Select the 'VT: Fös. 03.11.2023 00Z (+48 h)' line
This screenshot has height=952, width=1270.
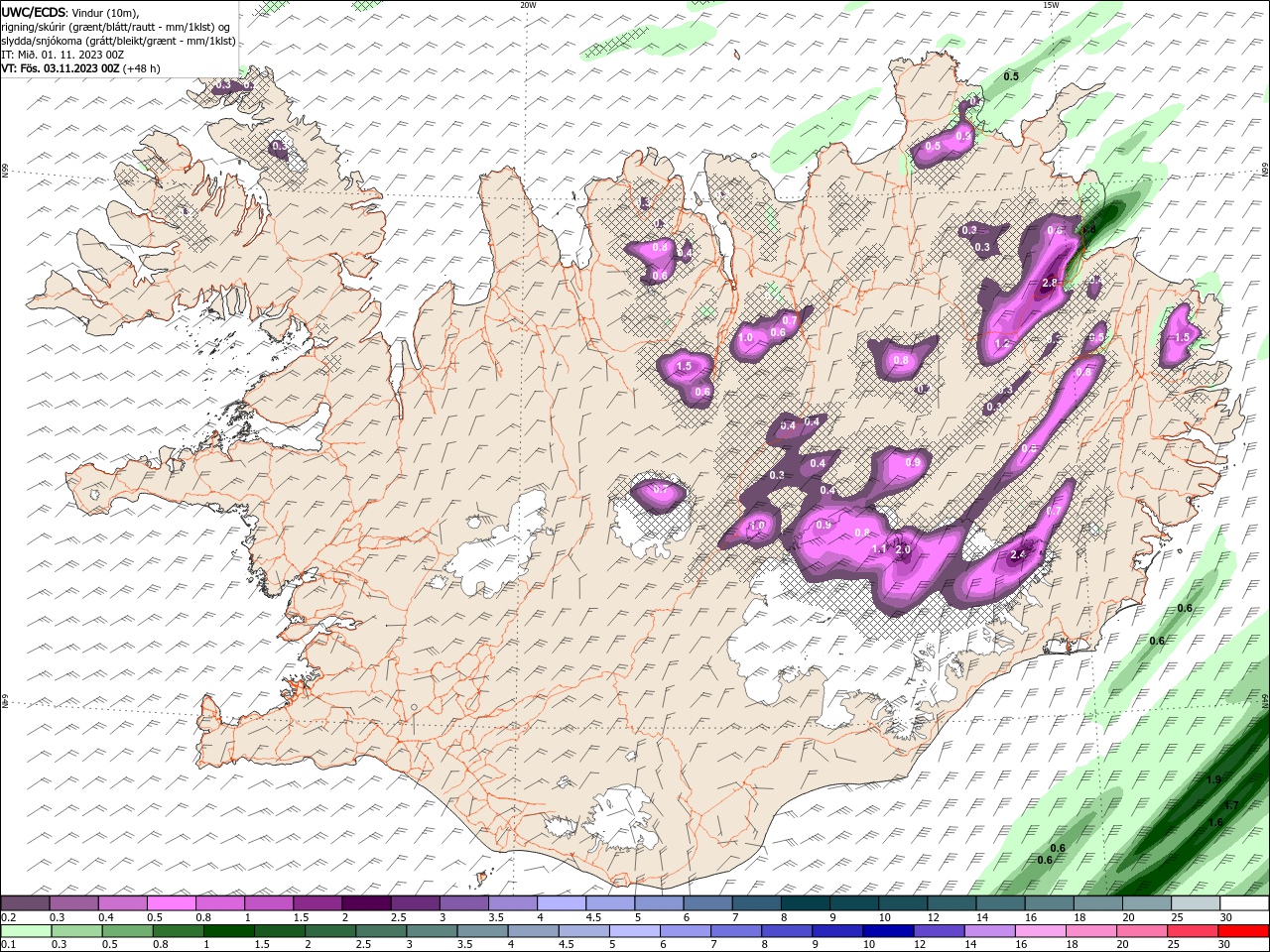(80, 68)
